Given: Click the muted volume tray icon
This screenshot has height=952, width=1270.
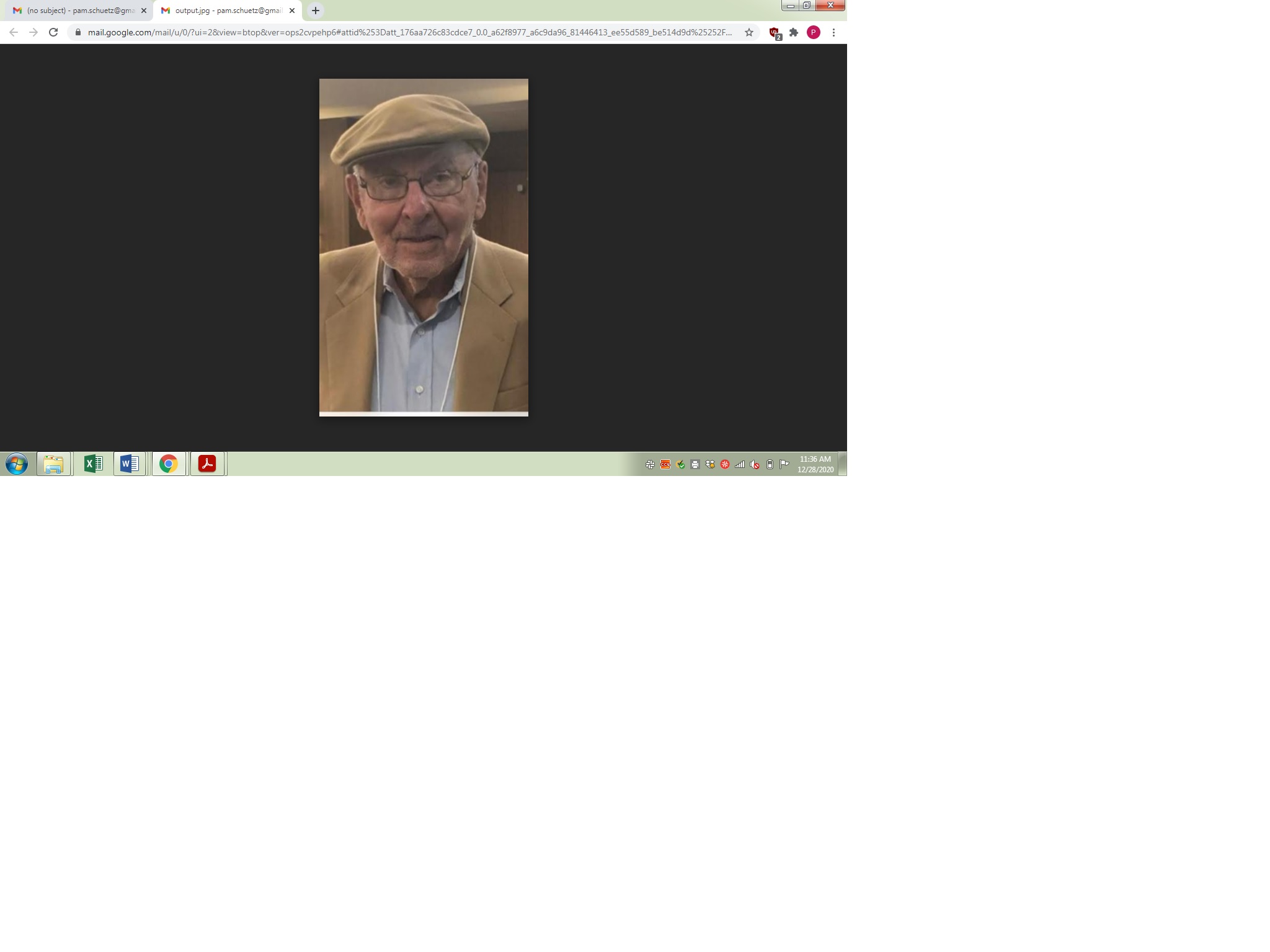Looking at the screenshot, I should pos(755,464).
